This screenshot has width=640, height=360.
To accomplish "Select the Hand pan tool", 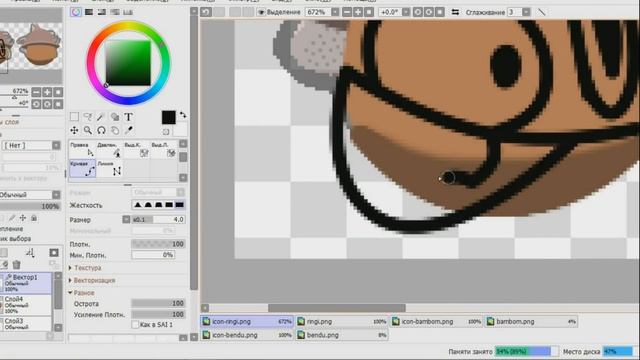I will coord(115,131).
